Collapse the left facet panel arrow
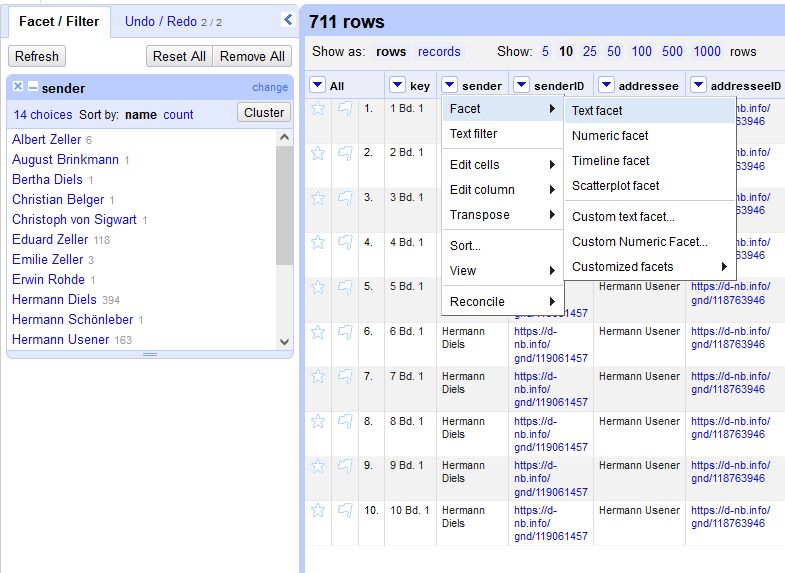Screen dimensions: 785x573 [x=288, y=19]
